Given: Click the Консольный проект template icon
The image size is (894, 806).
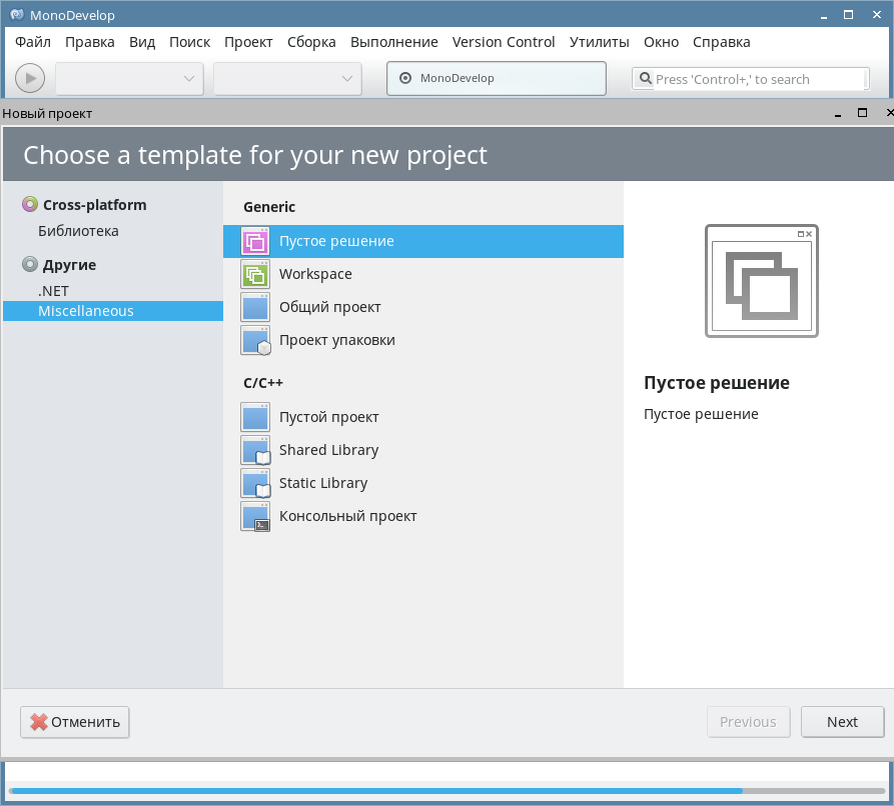Looking at the screenshot, I should pyautogui.click(x=254, y=516).
